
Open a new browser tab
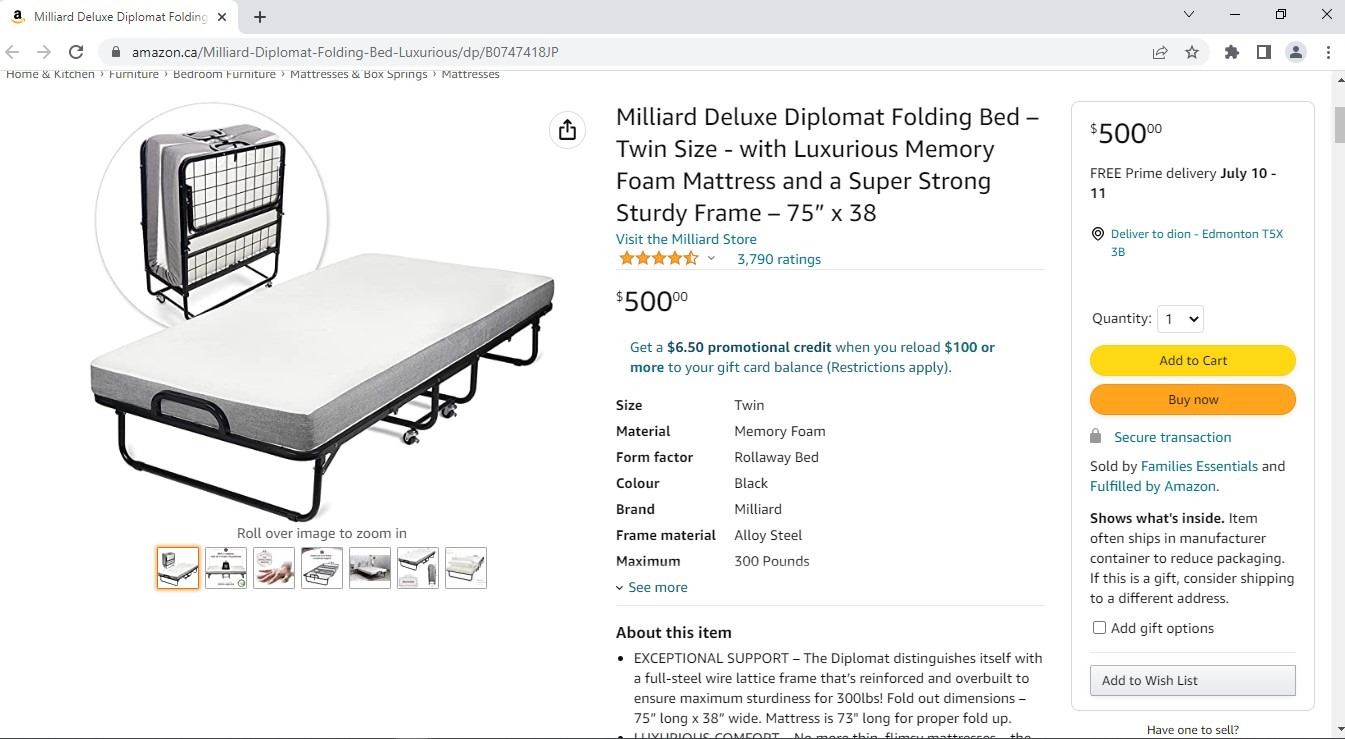260,17
